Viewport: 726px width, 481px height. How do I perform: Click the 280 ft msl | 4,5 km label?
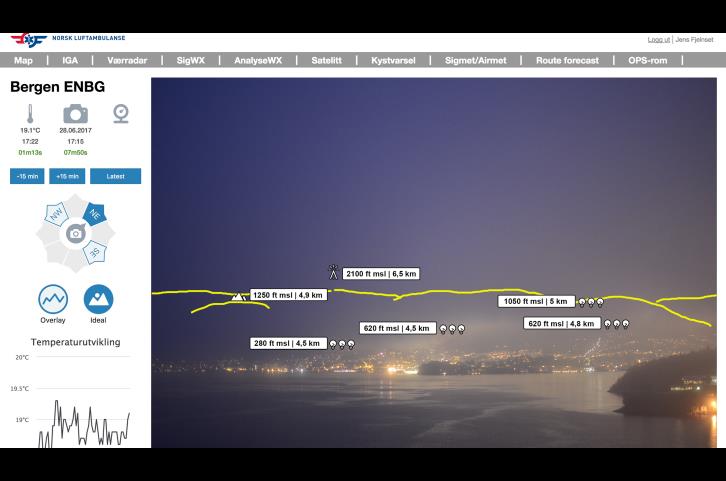287,343
